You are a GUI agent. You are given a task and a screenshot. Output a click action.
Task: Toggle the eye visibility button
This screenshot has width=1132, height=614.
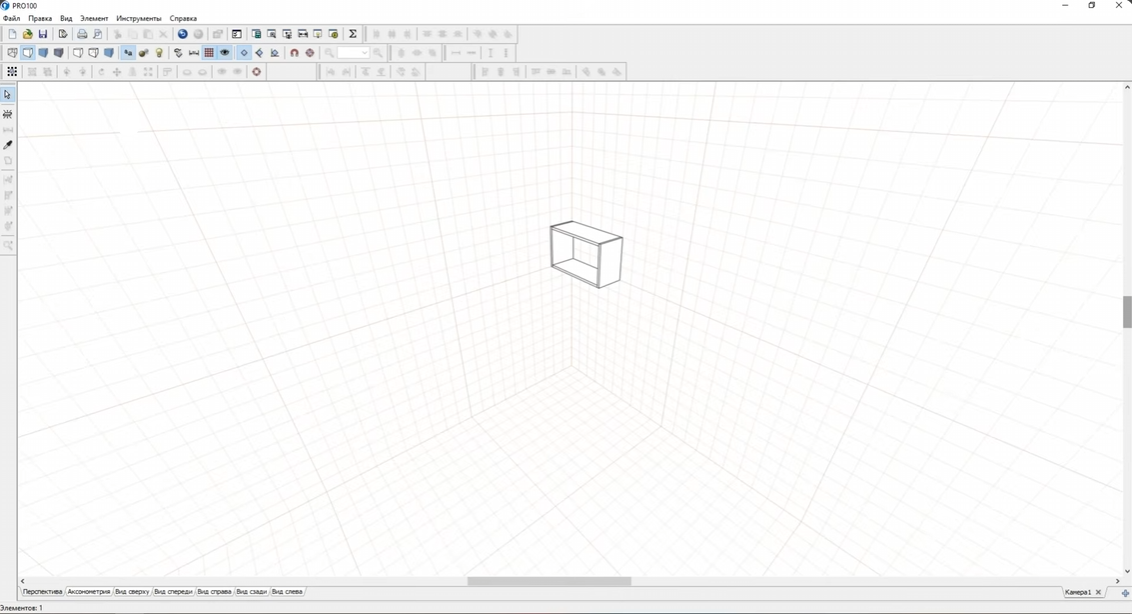225,53
